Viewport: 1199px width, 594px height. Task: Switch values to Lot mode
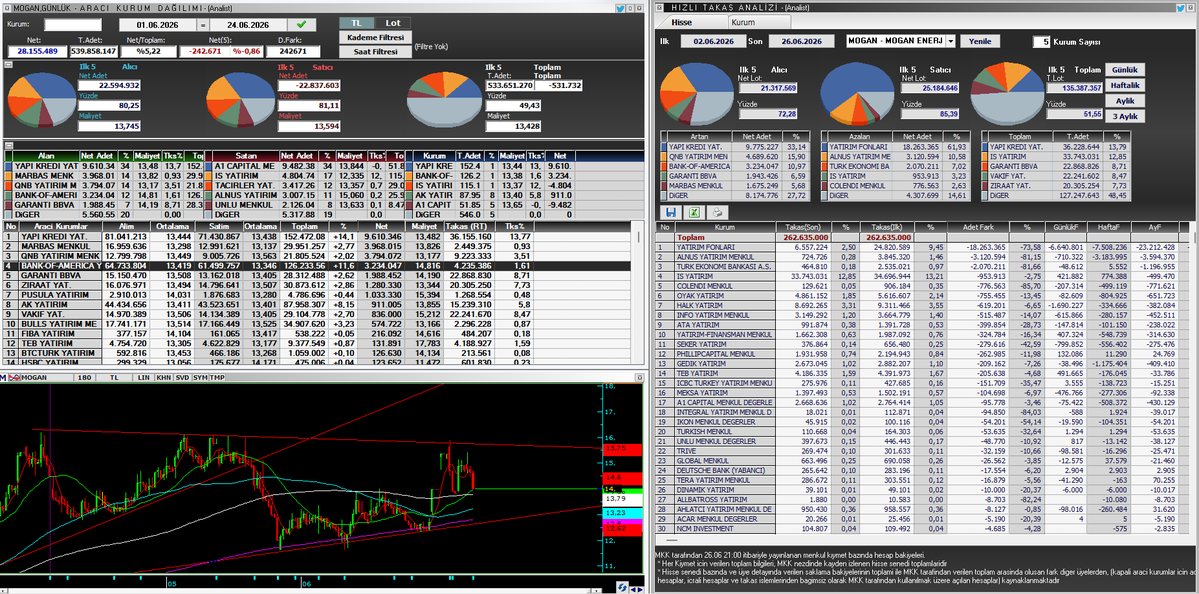coord(393,23)
